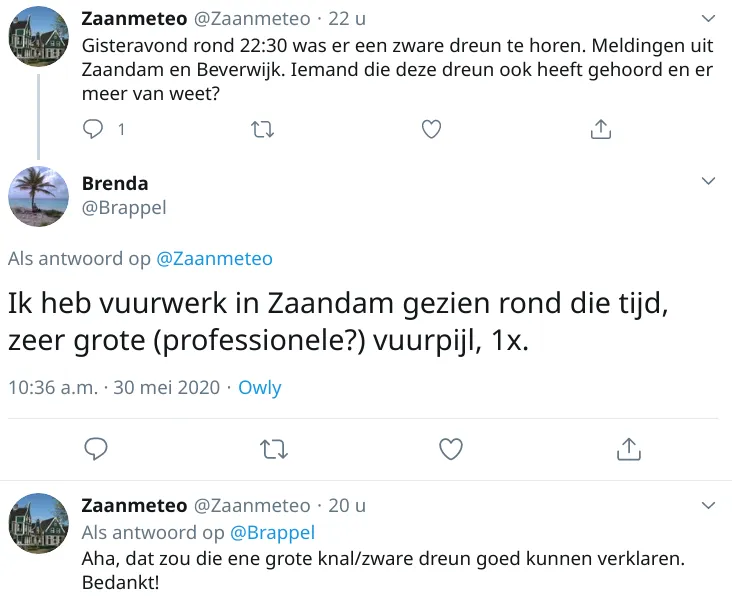
Task: Retweet Zaanmeteo's first tweet about the dreun
Action: click(262, 129)
